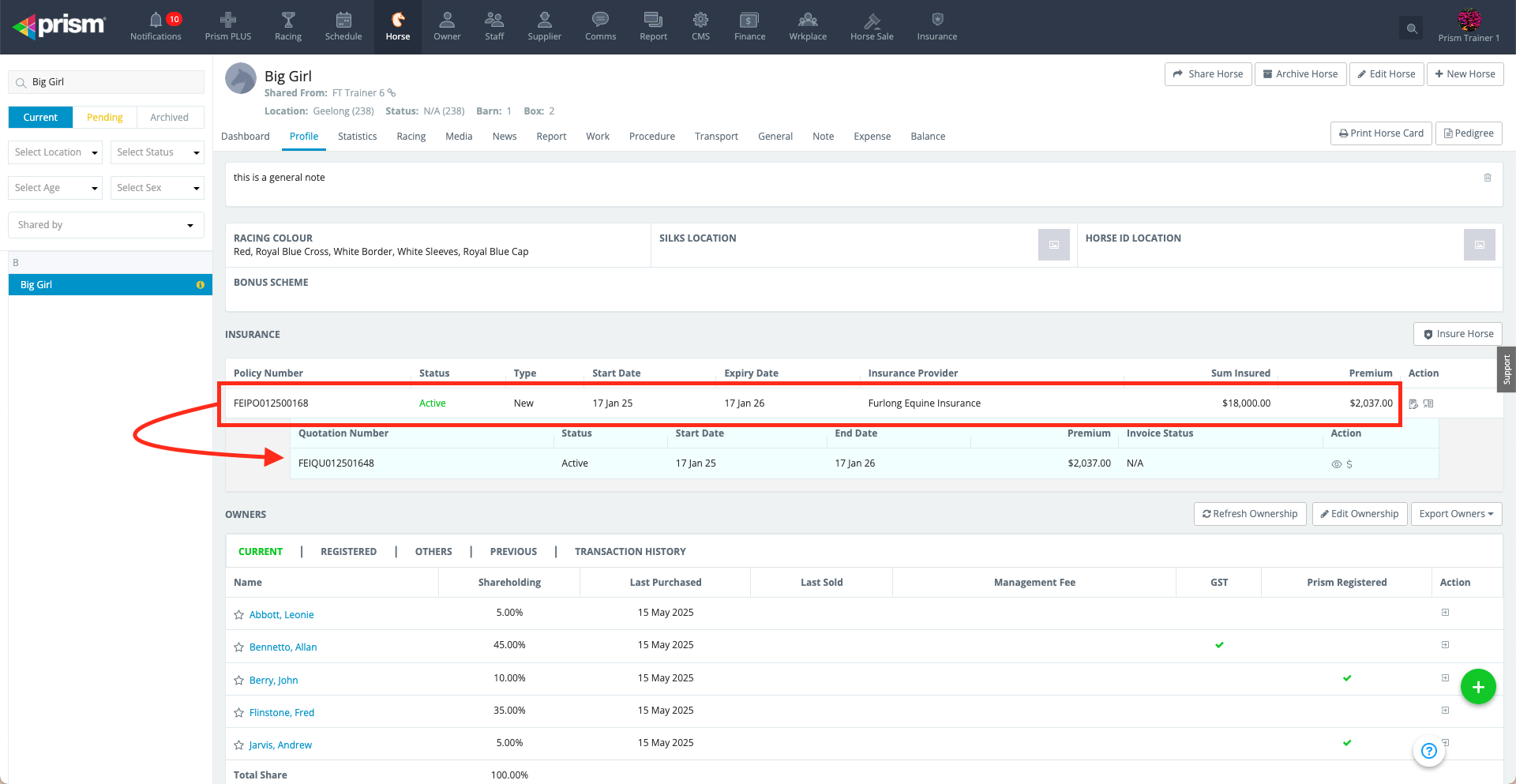Image resolution: width=1516 pixels, height=784 pixels.
Task: Expand the Export Owners dropdown
Action: tap(1456, 514)
